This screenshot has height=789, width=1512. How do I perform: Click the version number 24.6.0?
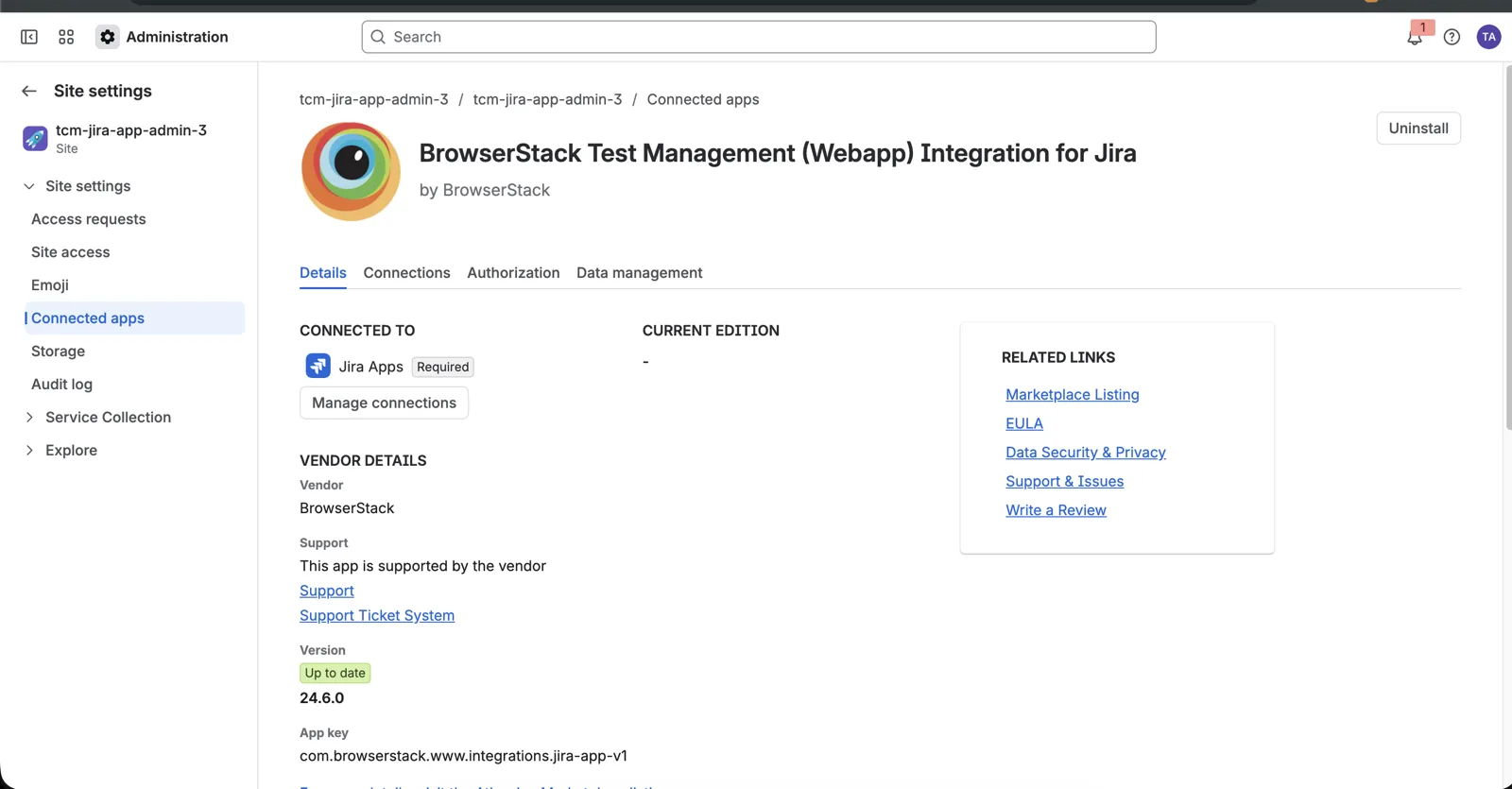point(322,698)
